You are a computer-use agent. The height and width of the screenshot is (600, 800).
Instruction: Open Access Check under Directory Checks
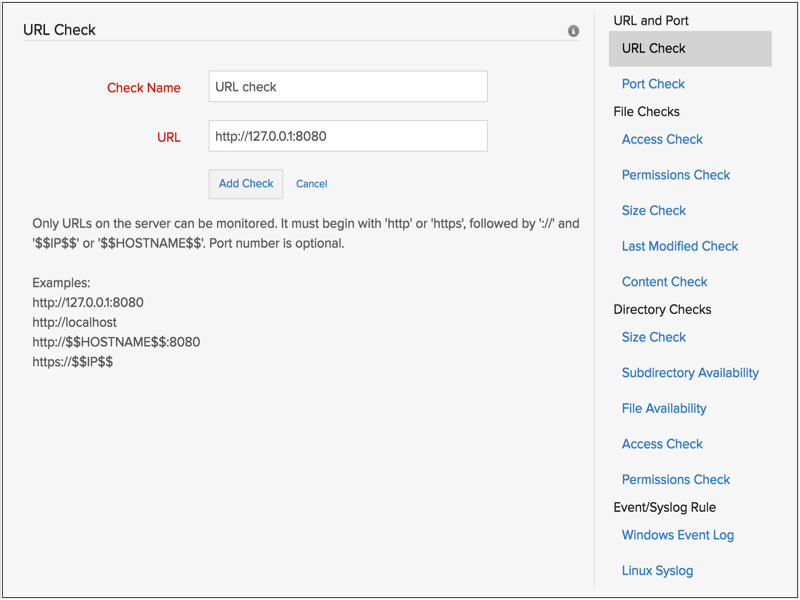(x=662, y=443)
